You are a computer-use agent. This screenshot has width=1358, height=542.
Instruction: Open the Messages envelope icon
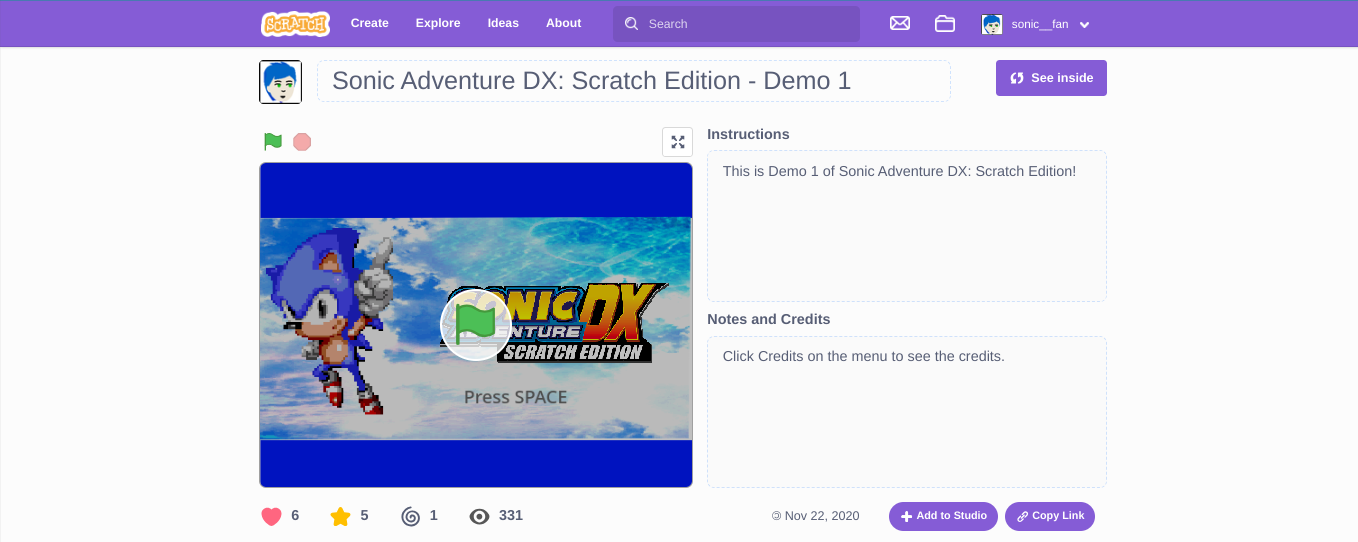(x=900, y=24)
